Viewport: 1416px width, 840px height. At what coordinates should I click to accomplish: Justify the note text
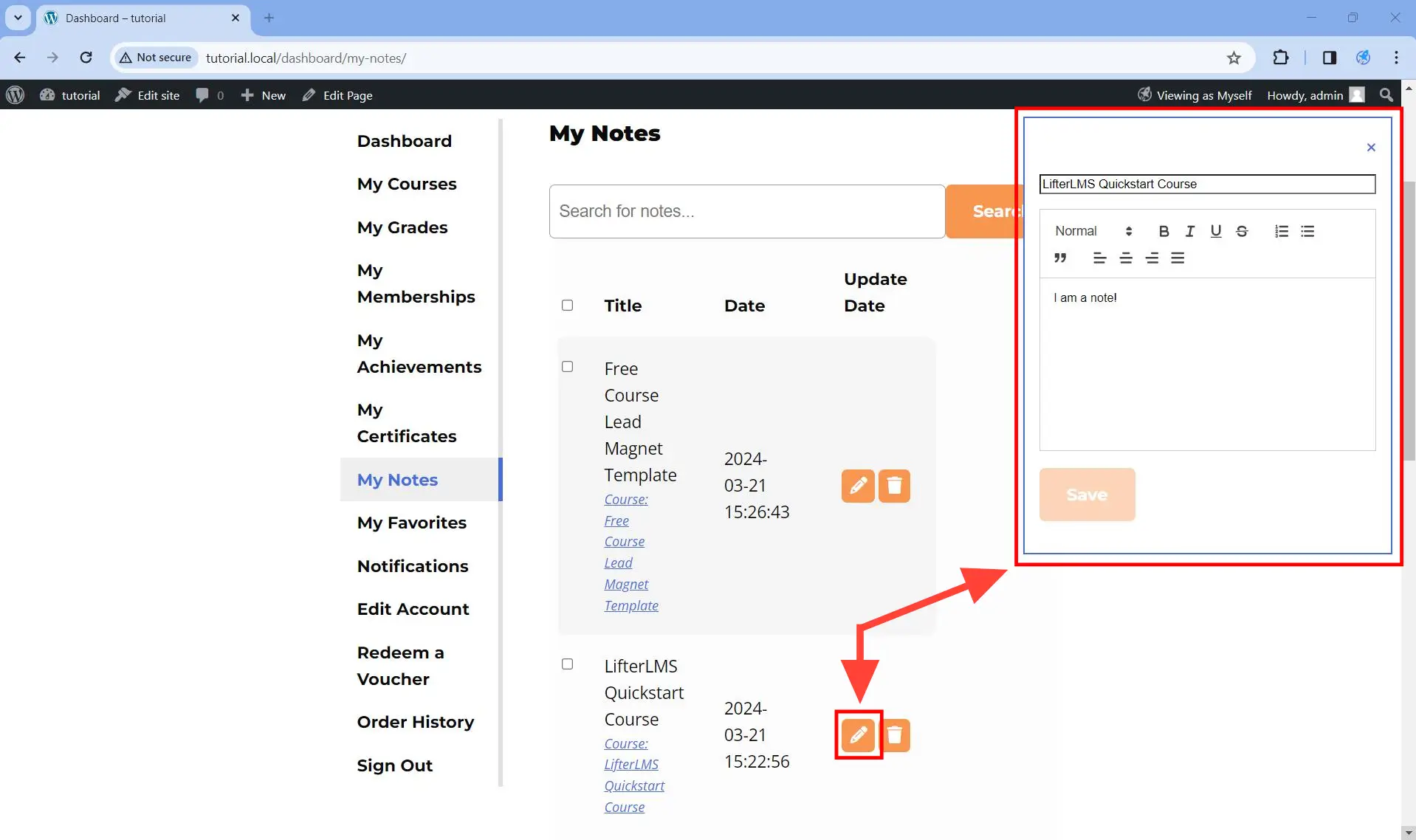coord(1178,258)
